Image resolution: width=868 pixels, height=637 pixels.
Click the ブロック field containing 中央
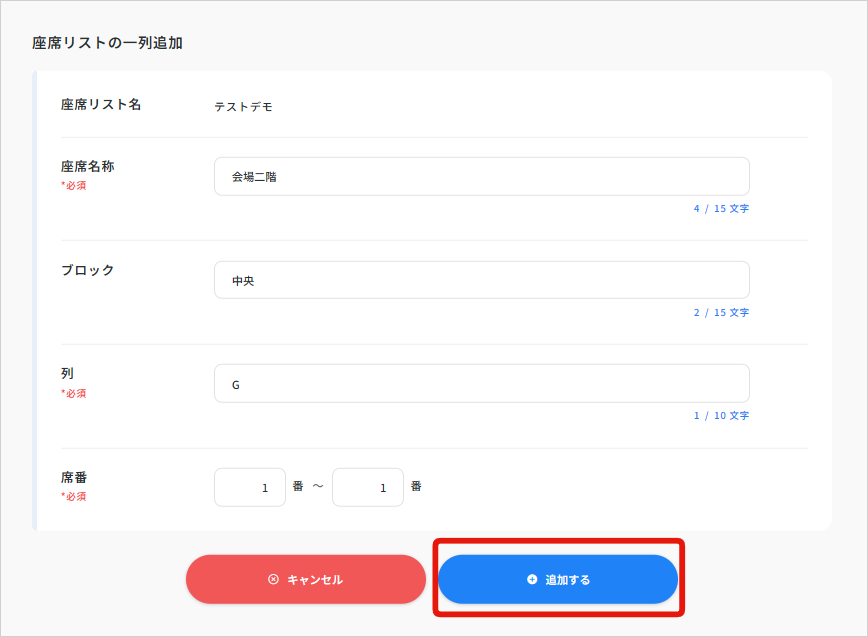(x=481, y=280)
